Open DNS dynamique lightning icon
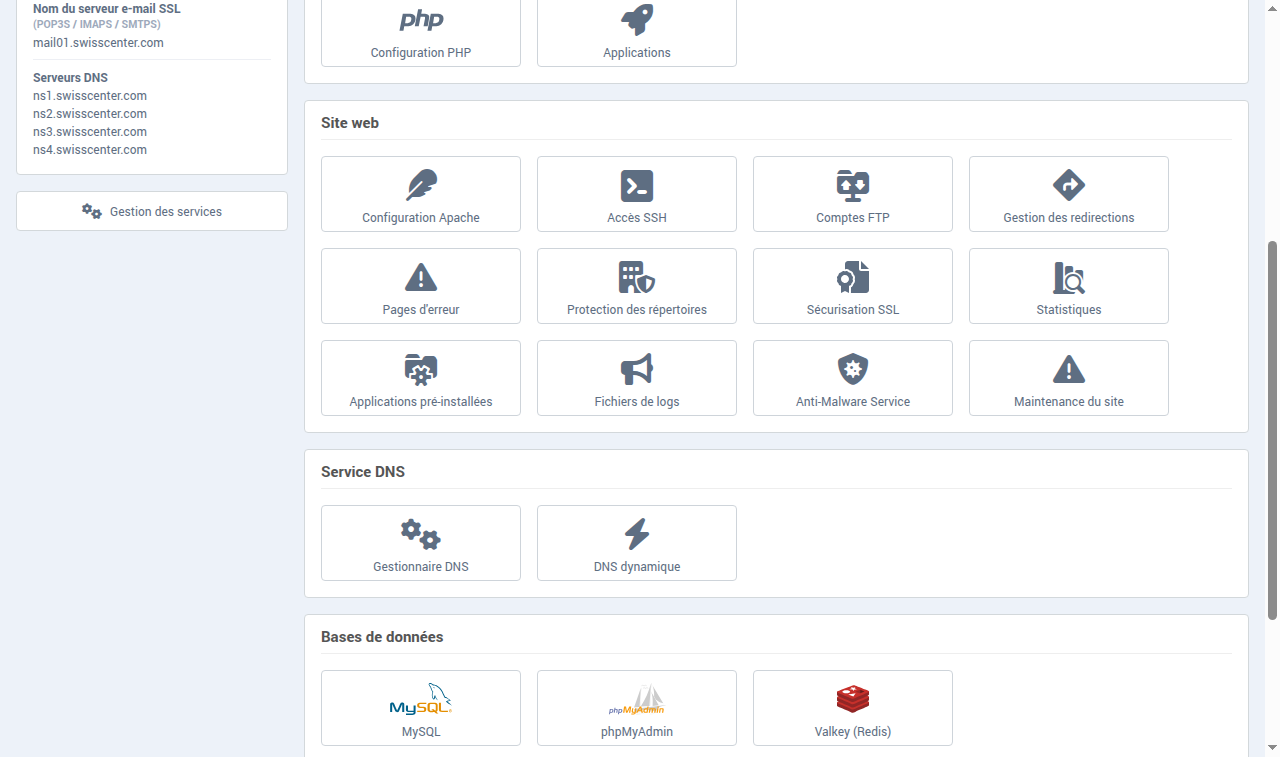Viewport: 1280px width, 757px height. pyautogui.click(x=637, y=534)
